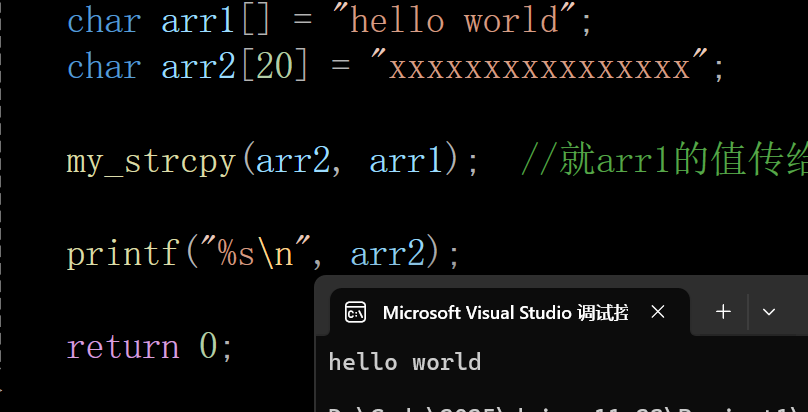808x412 pixels.
Task: Click the 'return 0;' line
Action: (x=149, y=347)
